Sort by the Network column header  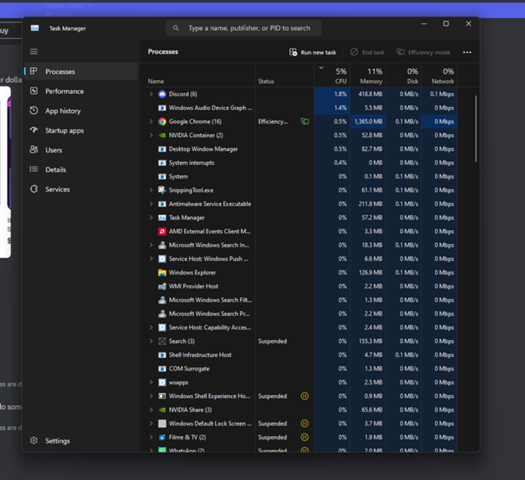pos(439,76)
